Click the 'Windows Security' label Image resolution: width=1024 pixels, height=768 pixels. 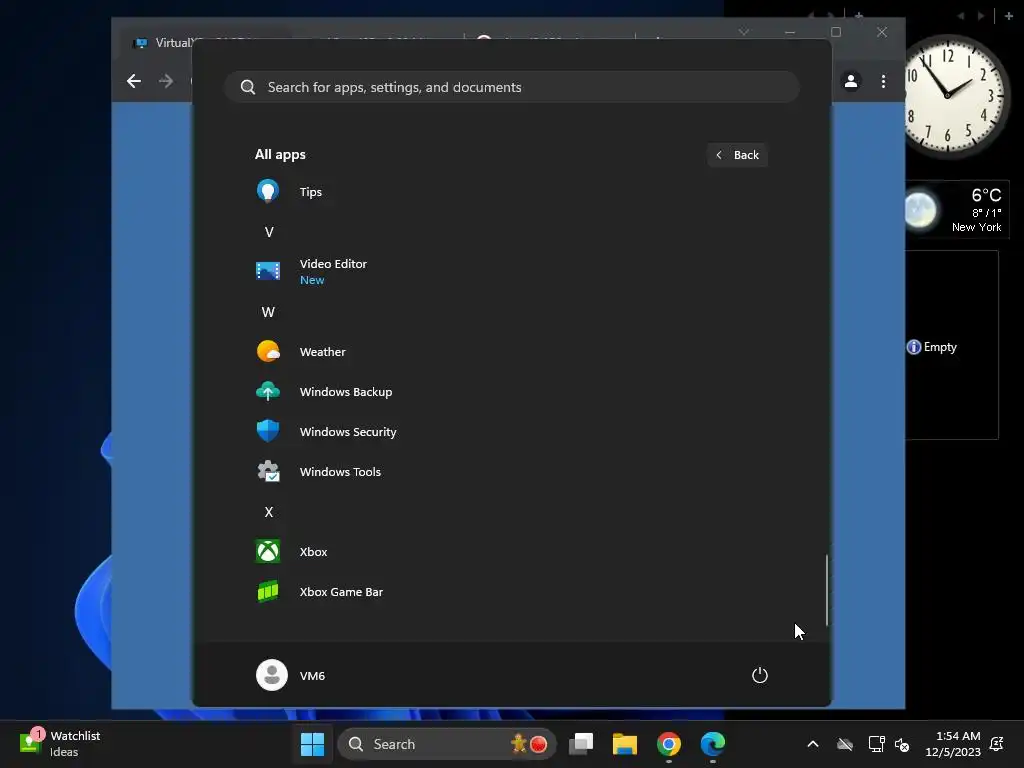click(x=347, y=432)
